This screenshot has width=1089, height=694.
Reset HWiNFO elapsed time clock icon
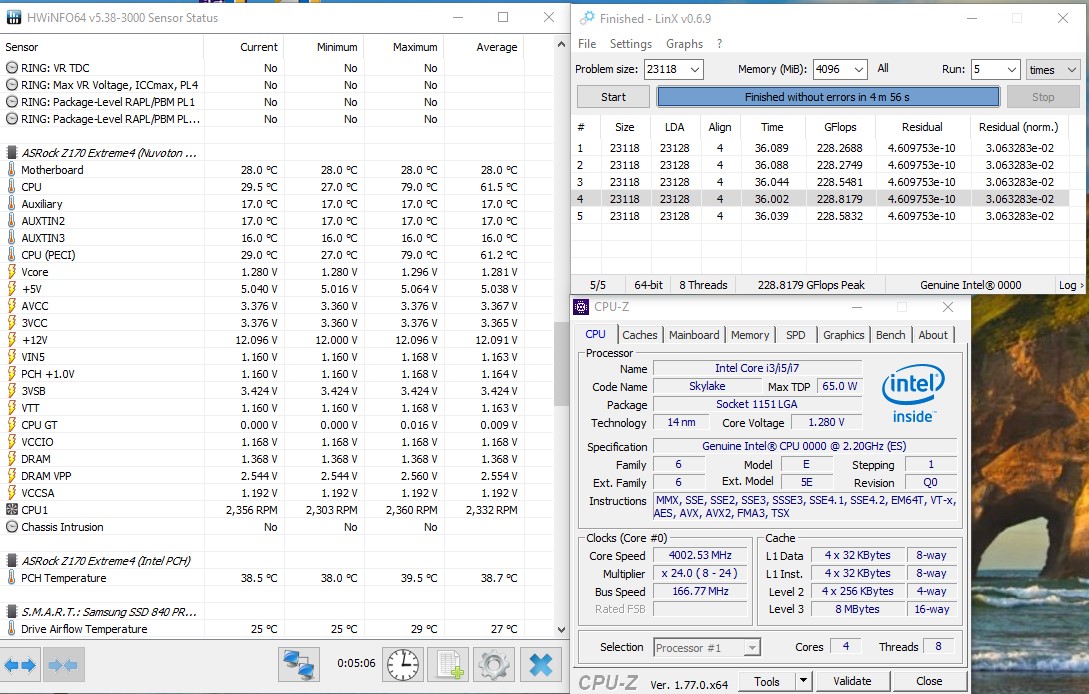[403, 665]
